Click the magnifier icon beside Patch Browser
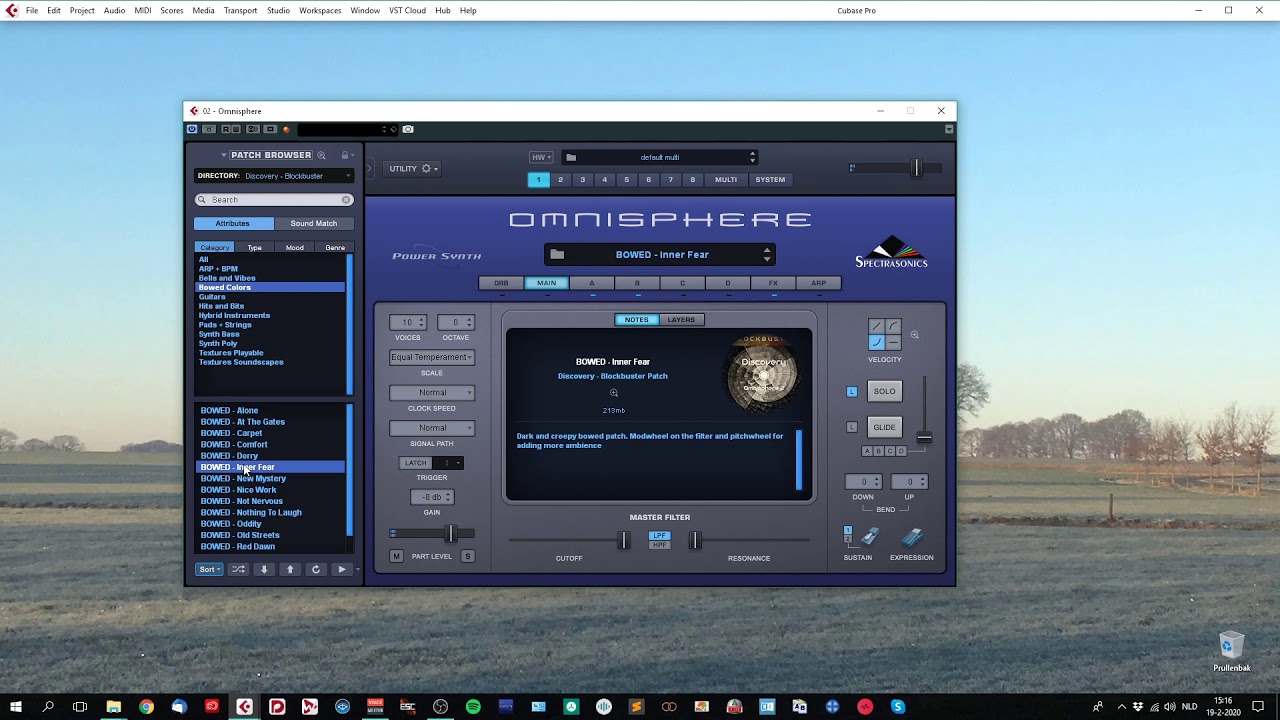This screenshot has height=720, width=1280. (321, 155)
